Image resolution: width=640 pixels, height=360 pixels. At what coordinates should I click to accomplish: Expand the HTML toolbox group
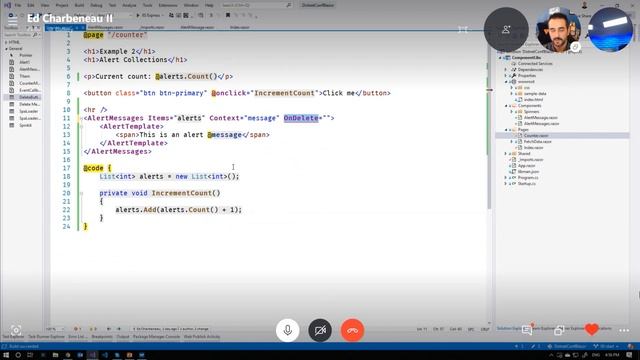(x=7, y=42)
